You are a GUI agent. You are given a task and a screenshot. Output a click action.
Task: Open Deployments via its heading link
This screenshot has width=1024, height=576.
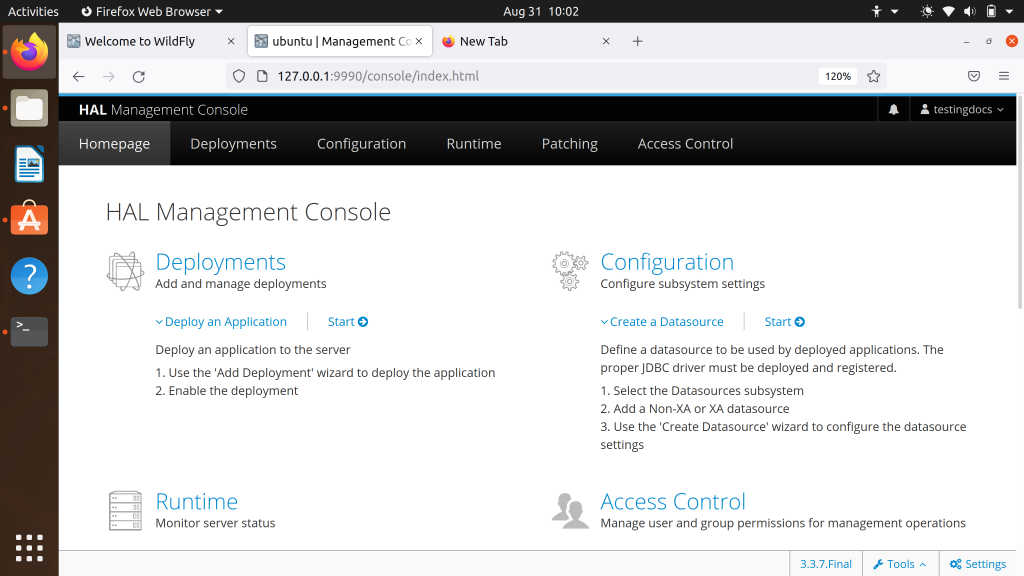click(x=220, y=261)
